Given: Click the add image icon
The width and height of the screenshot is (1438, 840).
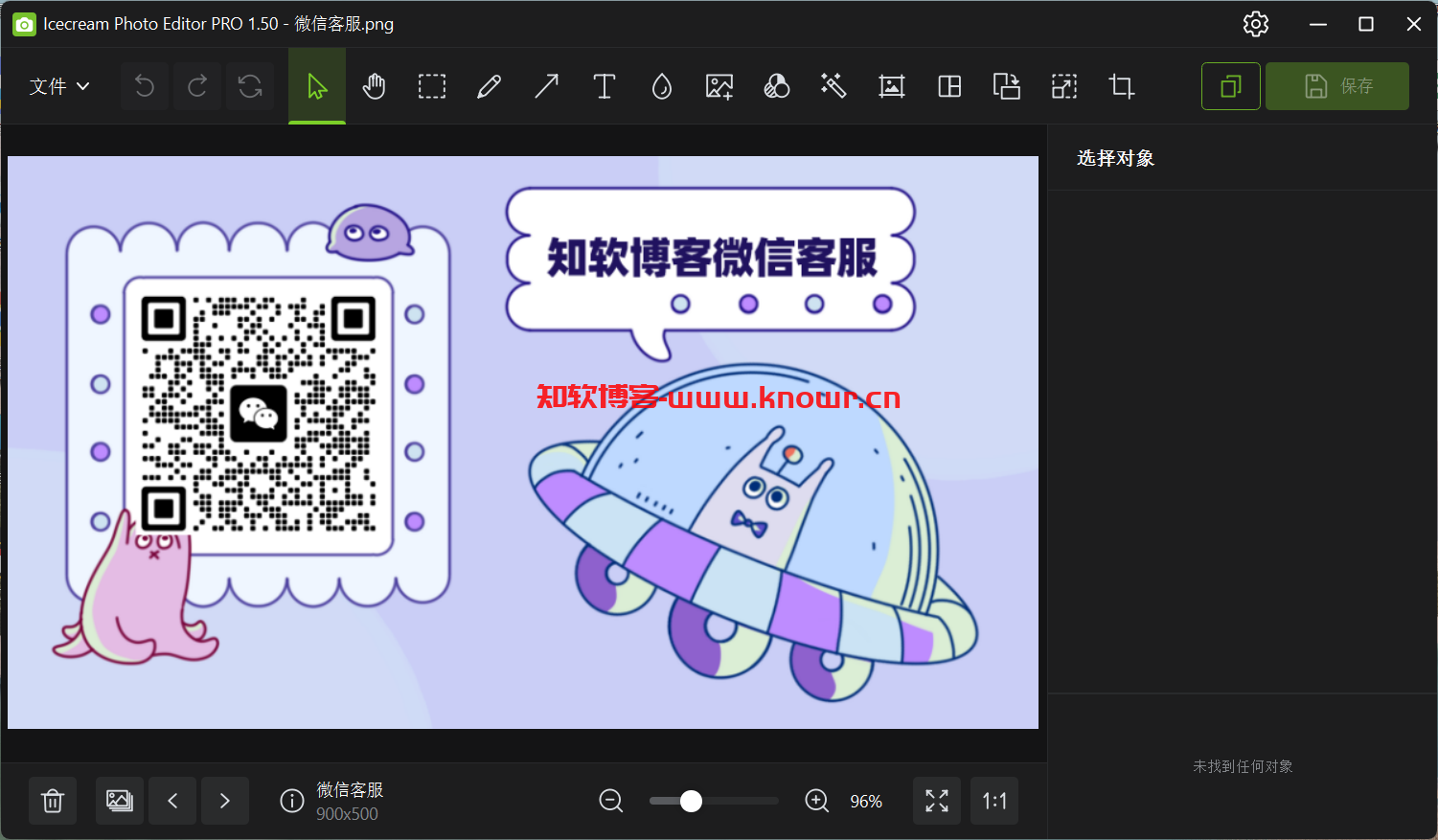Looking at the screenshot, I should click(719, 86).
